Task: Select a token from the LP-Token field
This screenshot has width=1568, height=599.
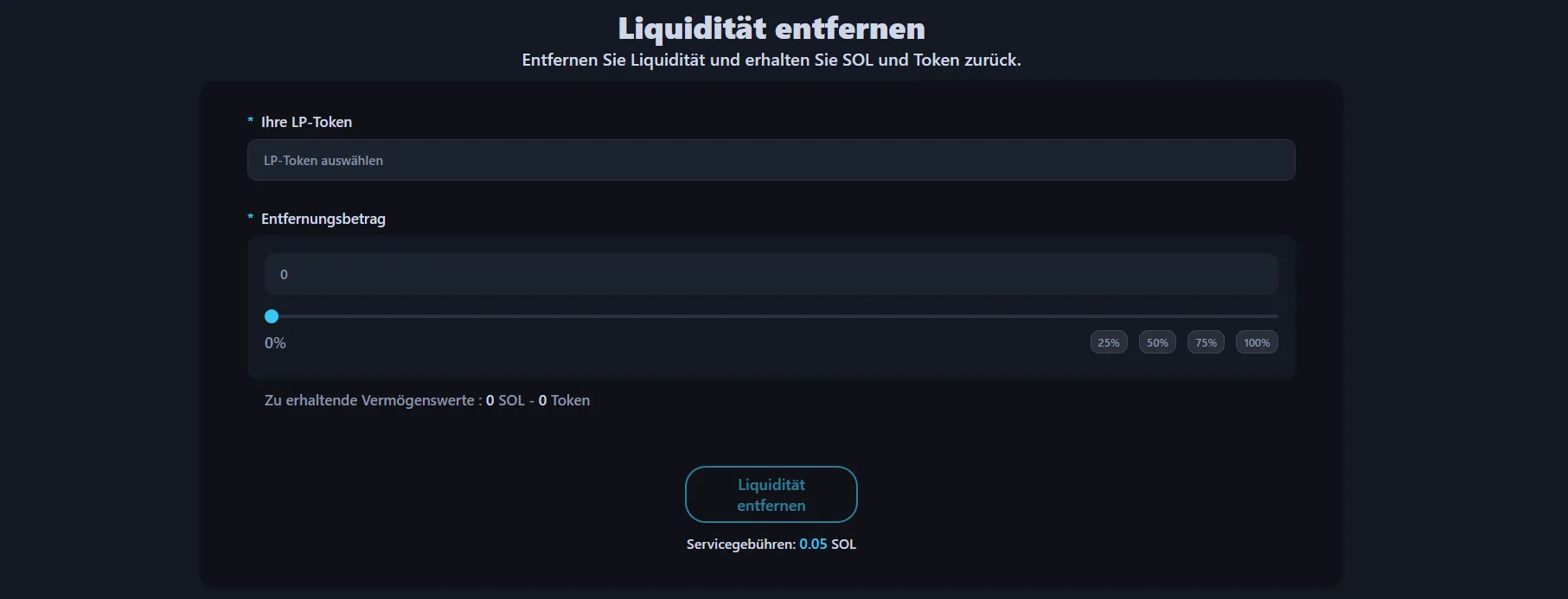Action: click(771, 160)
